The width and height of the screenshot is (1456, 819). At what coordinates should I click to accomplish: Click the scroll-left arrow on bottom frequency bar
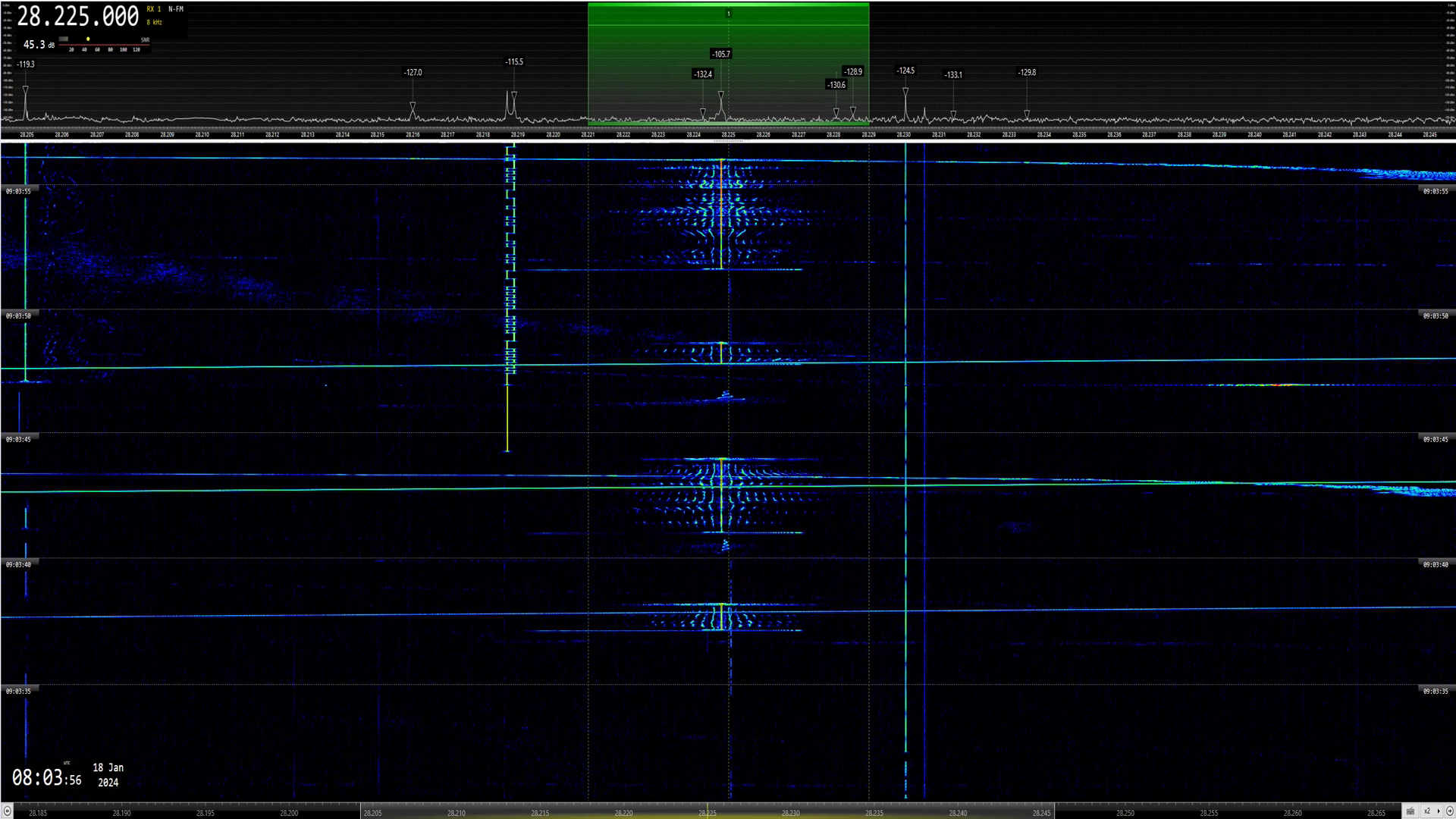pyautogui.click(x=7, y=811)
